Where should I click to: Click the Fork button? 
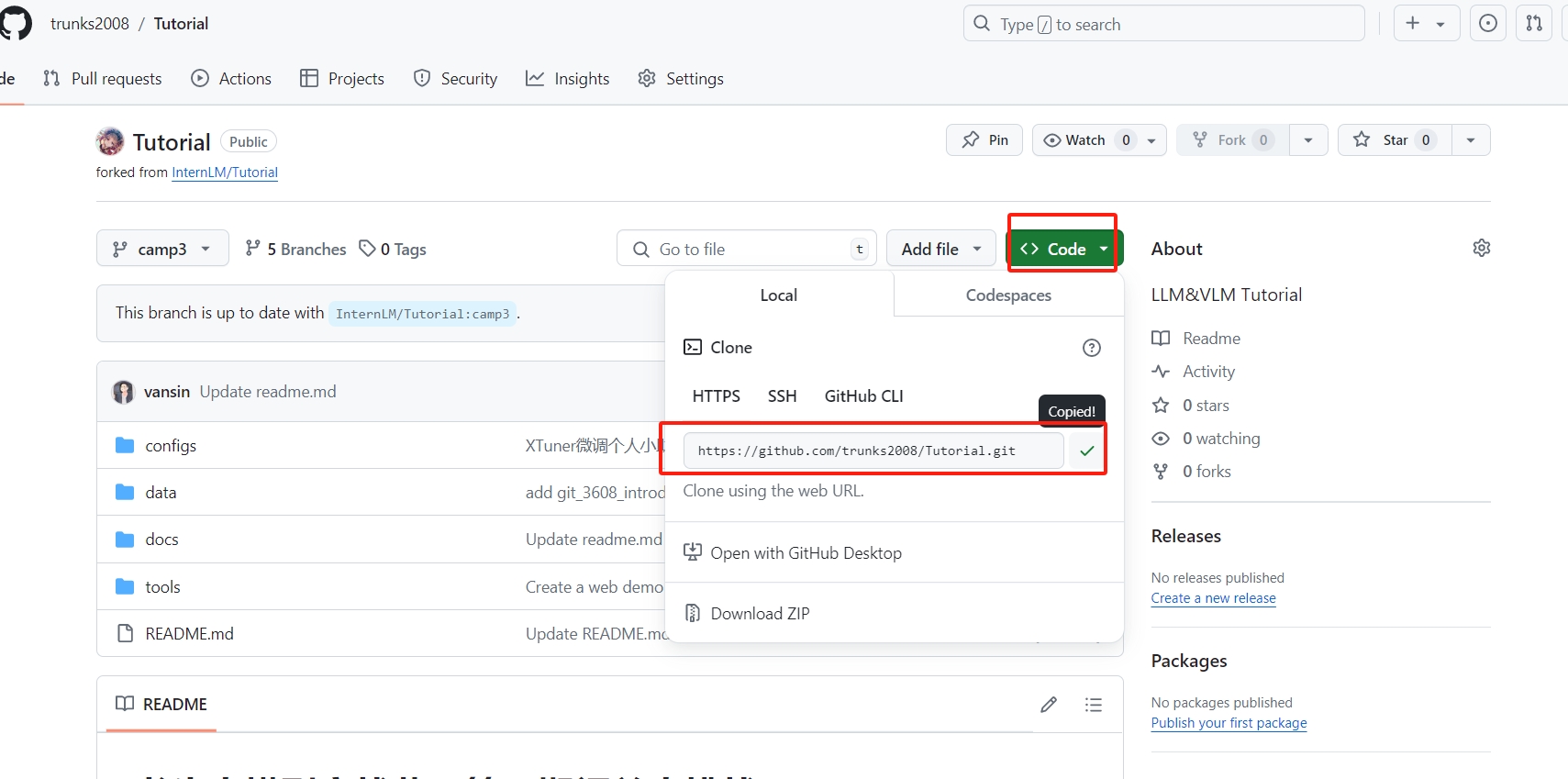click(1233, 140)
